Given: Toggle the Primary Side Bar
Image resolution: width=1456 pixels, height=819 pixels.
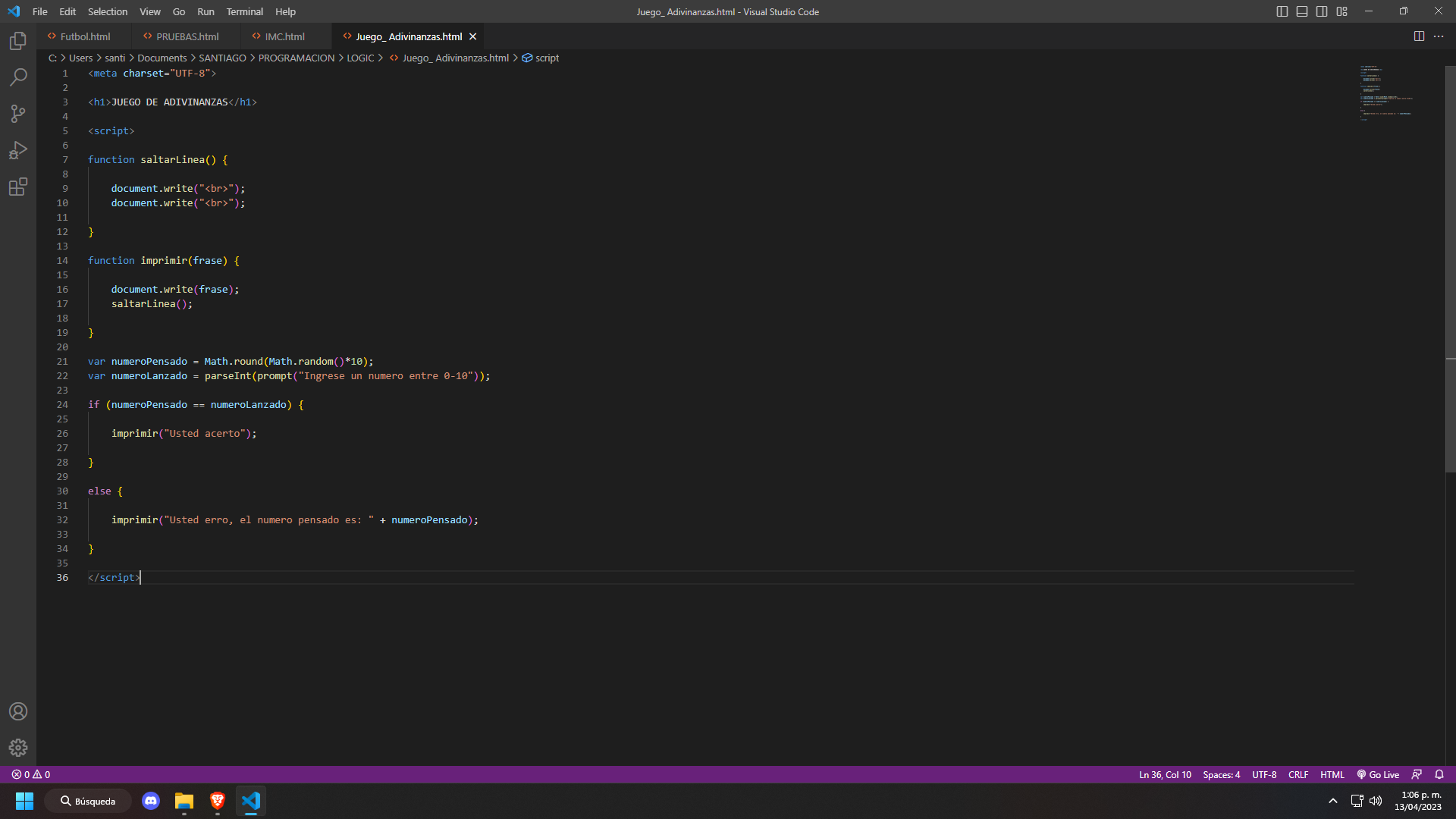Looking at the screenshot, I should coord(1282,11).
